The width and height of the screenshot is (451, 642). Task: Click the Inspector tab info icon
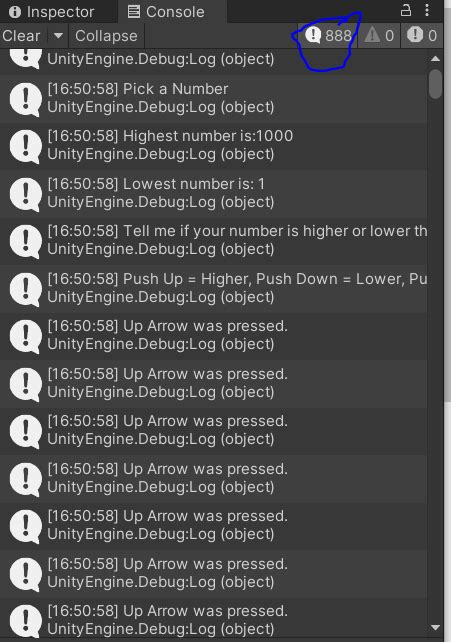pos(15,12)
